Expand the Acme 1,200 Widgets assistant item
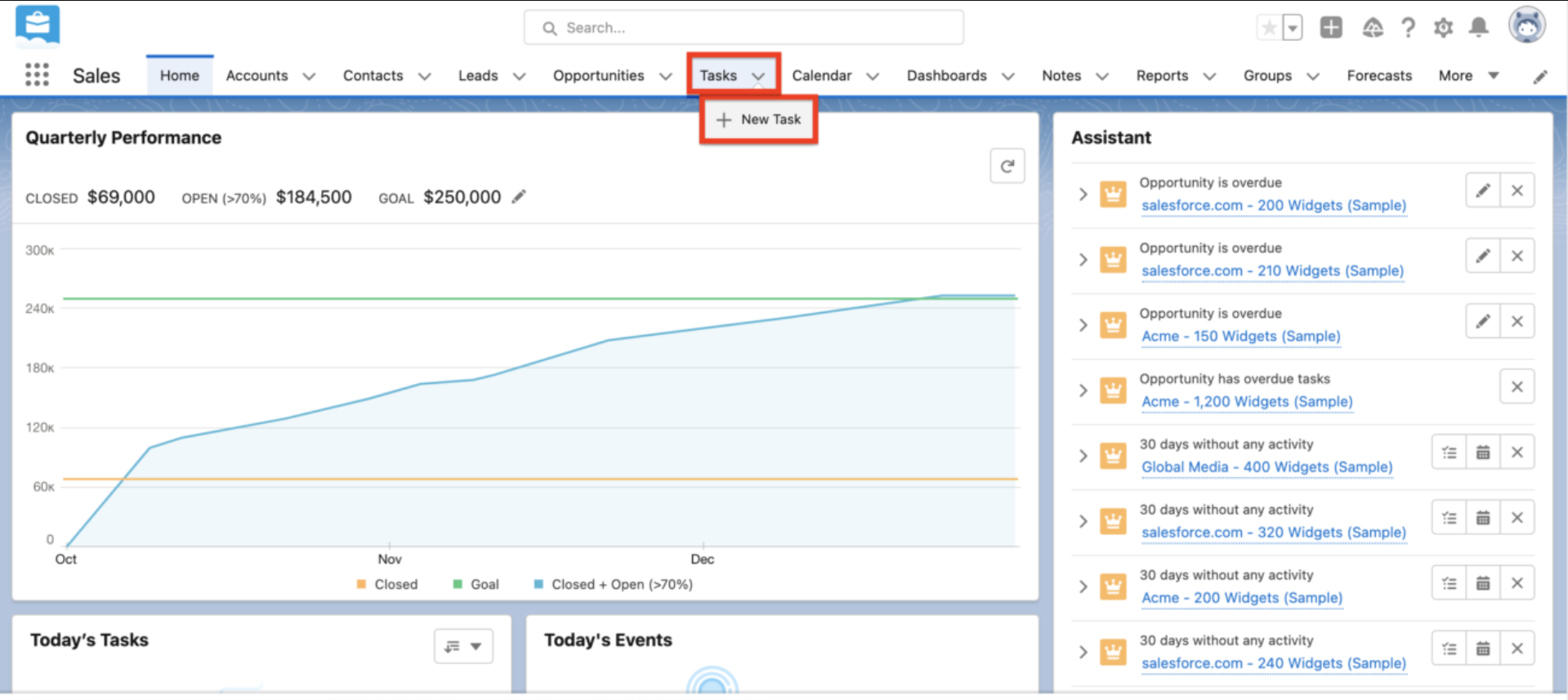The image size is (1568, 700). coord(1083,390)
